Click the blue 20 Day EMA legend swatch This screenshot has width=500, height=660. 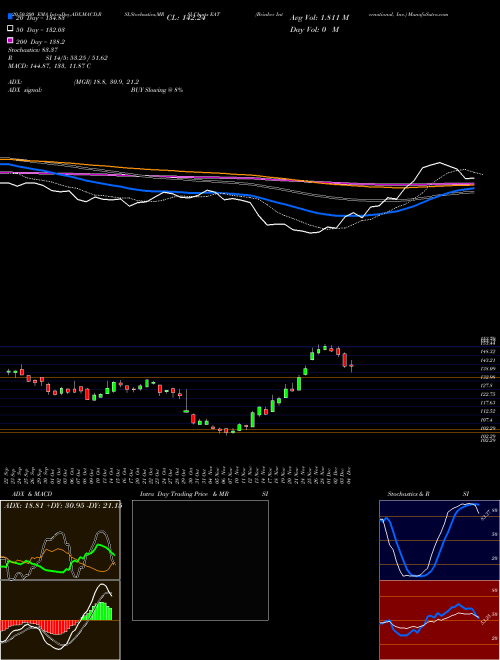tap(10, 17)
